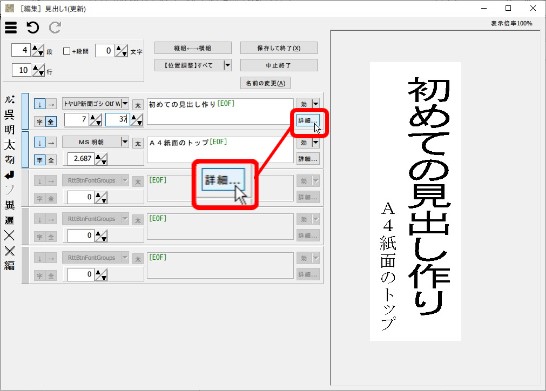
Task: Click text box containing 初めての見出し作り
Action: coord(220,111)
